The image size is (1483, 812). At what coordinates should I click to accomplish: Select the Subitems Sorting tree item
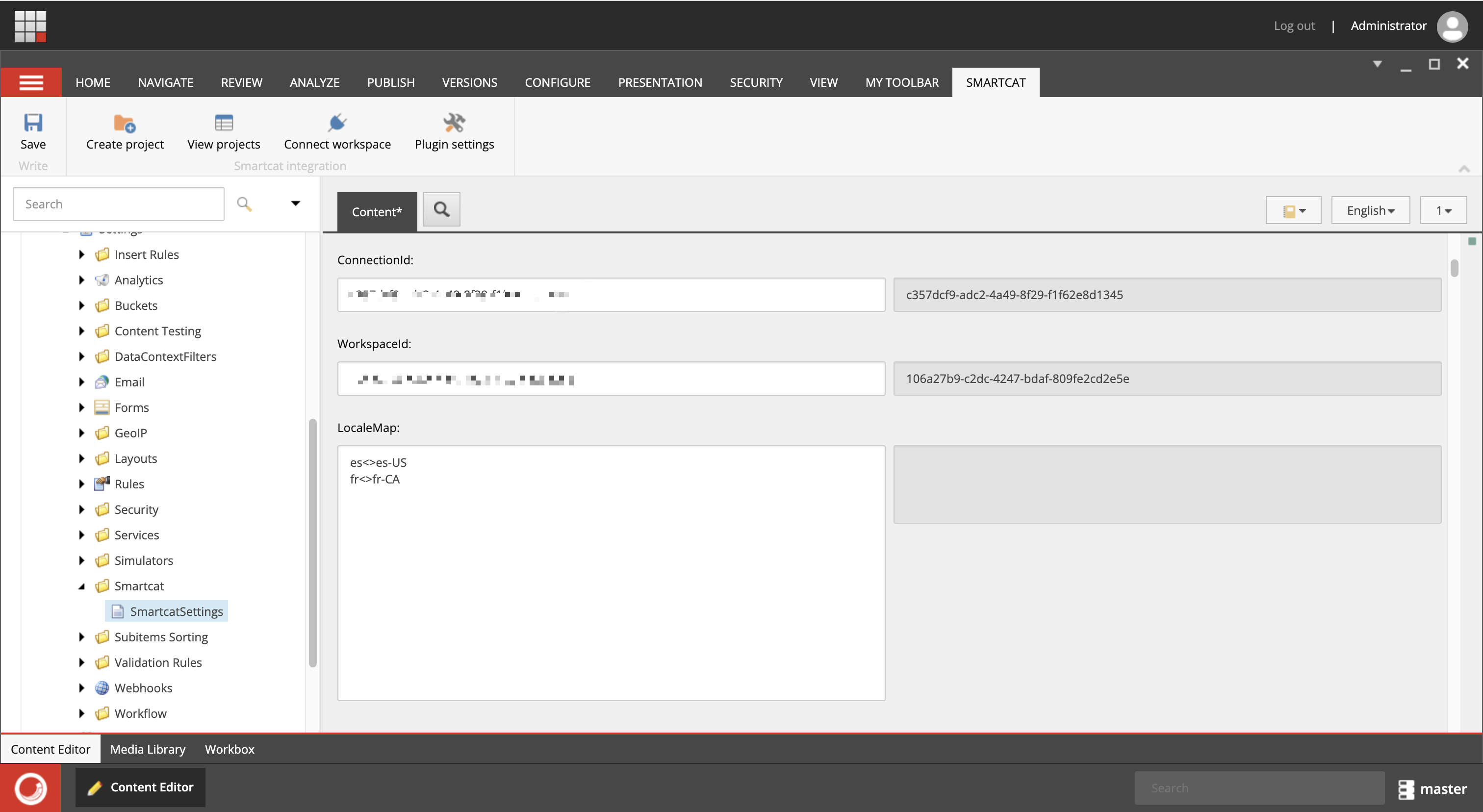pos(161,637)
